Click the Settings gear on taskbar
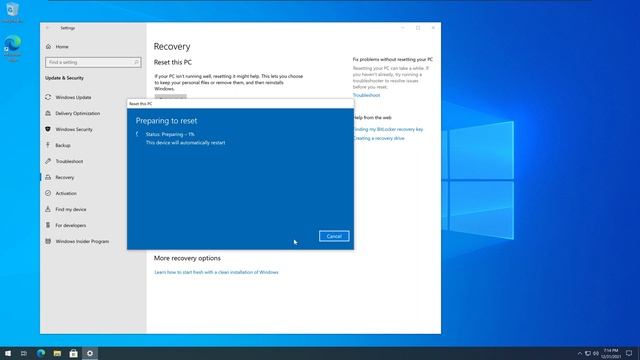This screenshot has height=360, width=640. [x=90, y=353]
